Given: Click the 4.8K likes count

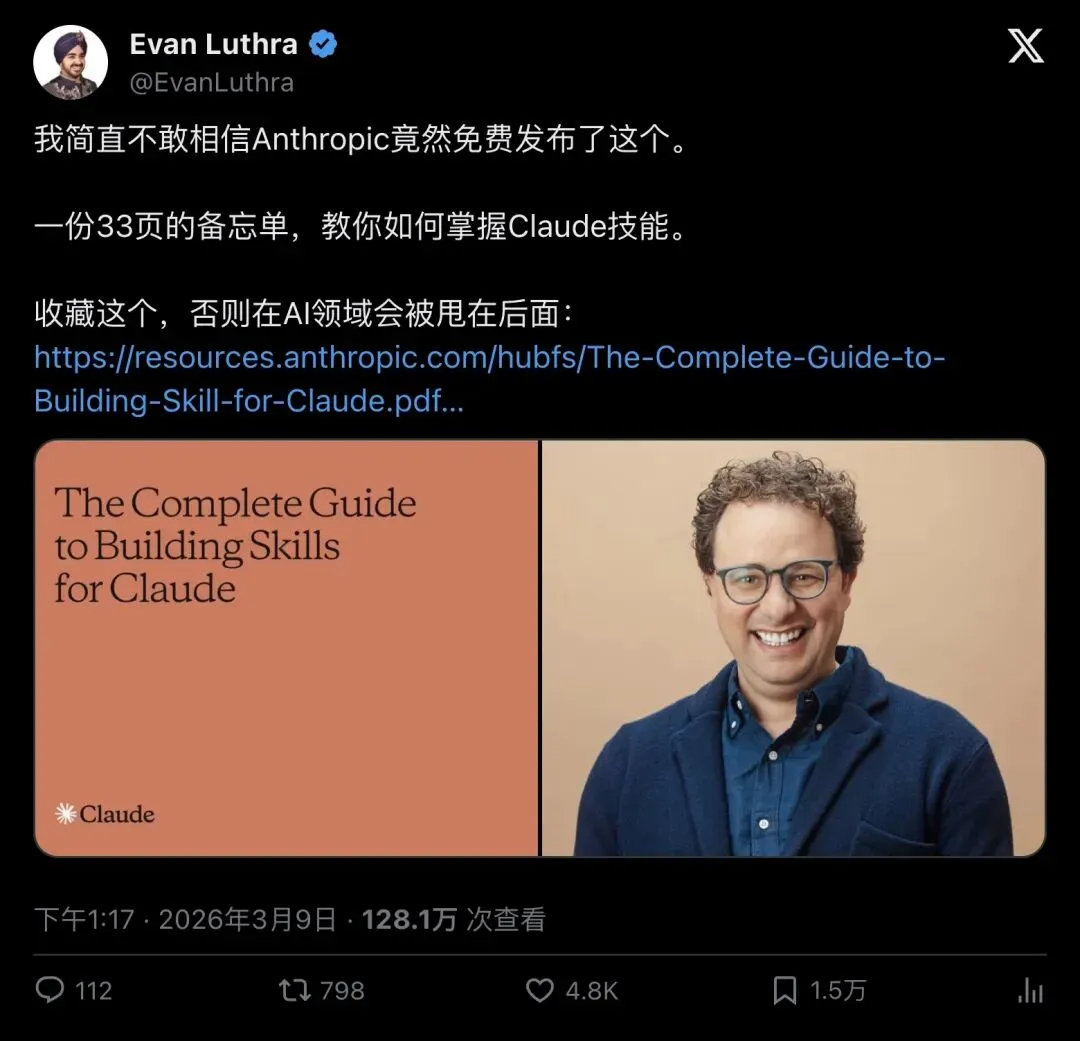Looking at the screenshot, I should [592, 991].
